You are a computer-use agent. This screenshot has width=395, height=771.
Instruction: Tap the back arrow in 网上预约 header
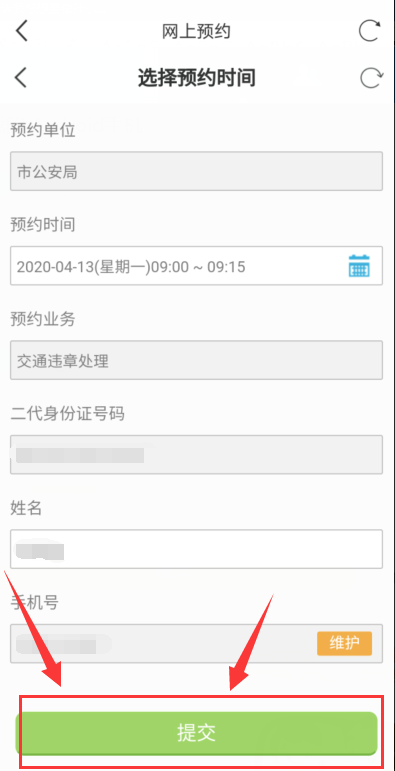pos(22,31)
